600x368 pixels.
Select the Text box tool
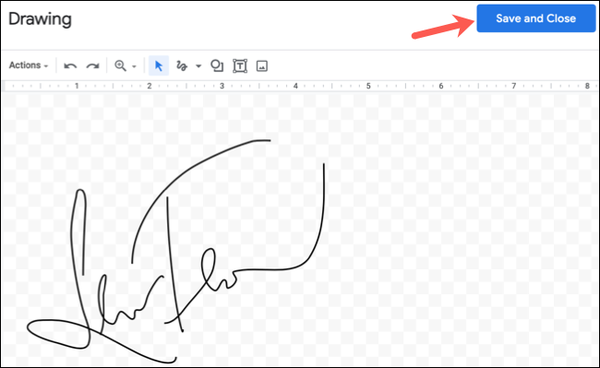(240, 66)
